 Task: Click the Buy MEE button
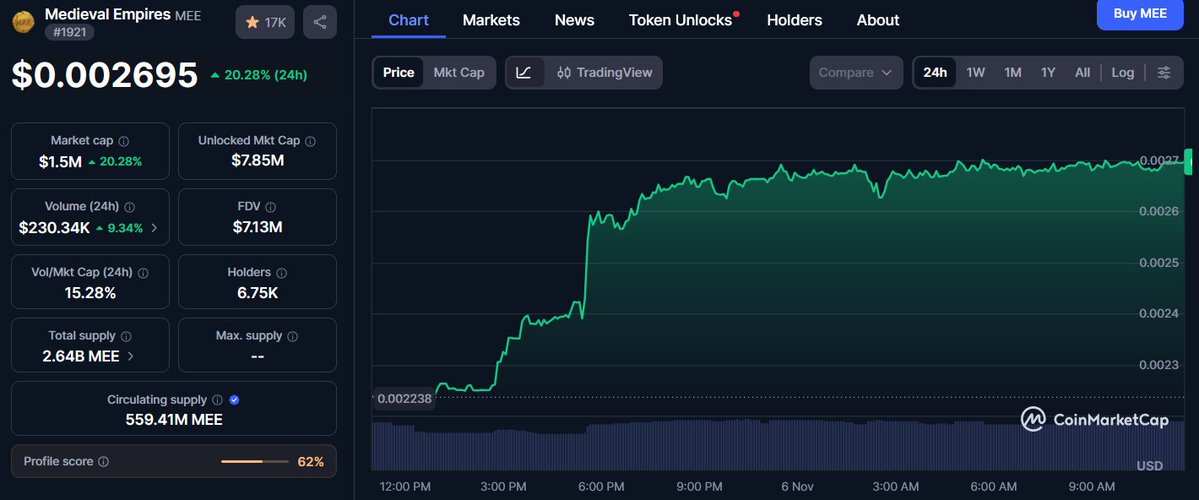(x=1139, y=13)
